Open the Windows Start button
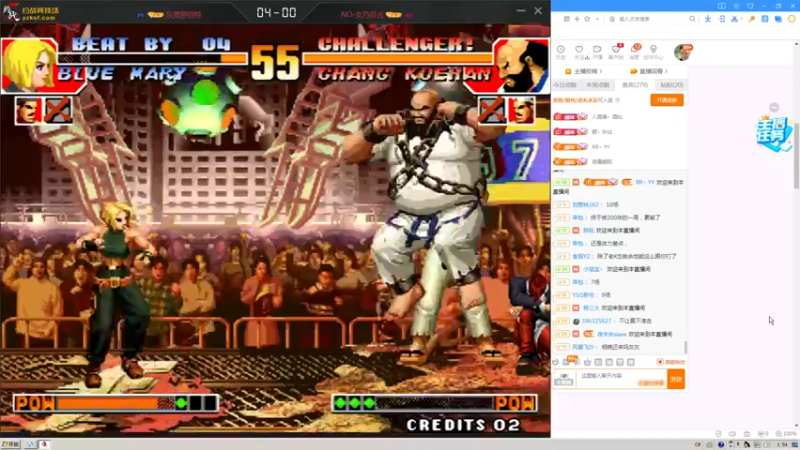 pos(10,444)
